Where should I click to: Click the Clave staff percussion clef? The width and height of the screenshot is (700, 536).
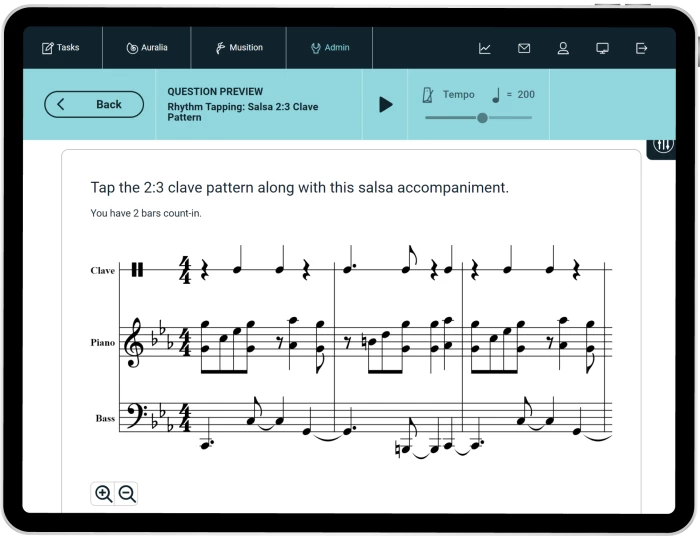(137, 270)
